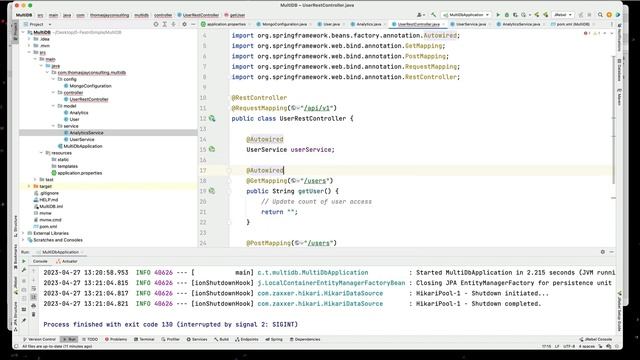640x360 pixels.
Task: Expand External Libraries node
Action: [23, 233]
